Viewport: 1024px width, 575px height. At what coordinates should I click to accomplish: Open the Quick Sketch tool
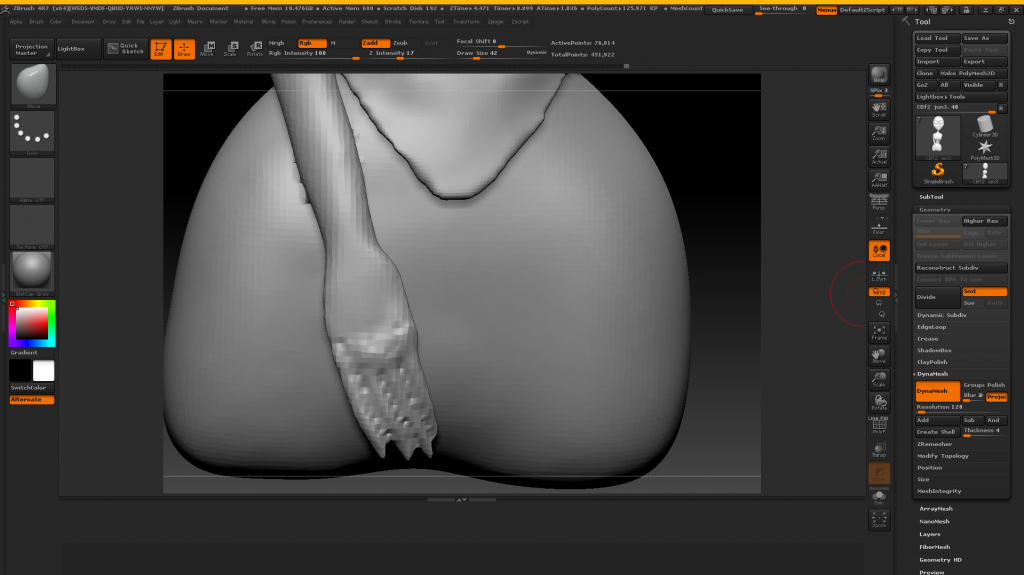[125, 49]
